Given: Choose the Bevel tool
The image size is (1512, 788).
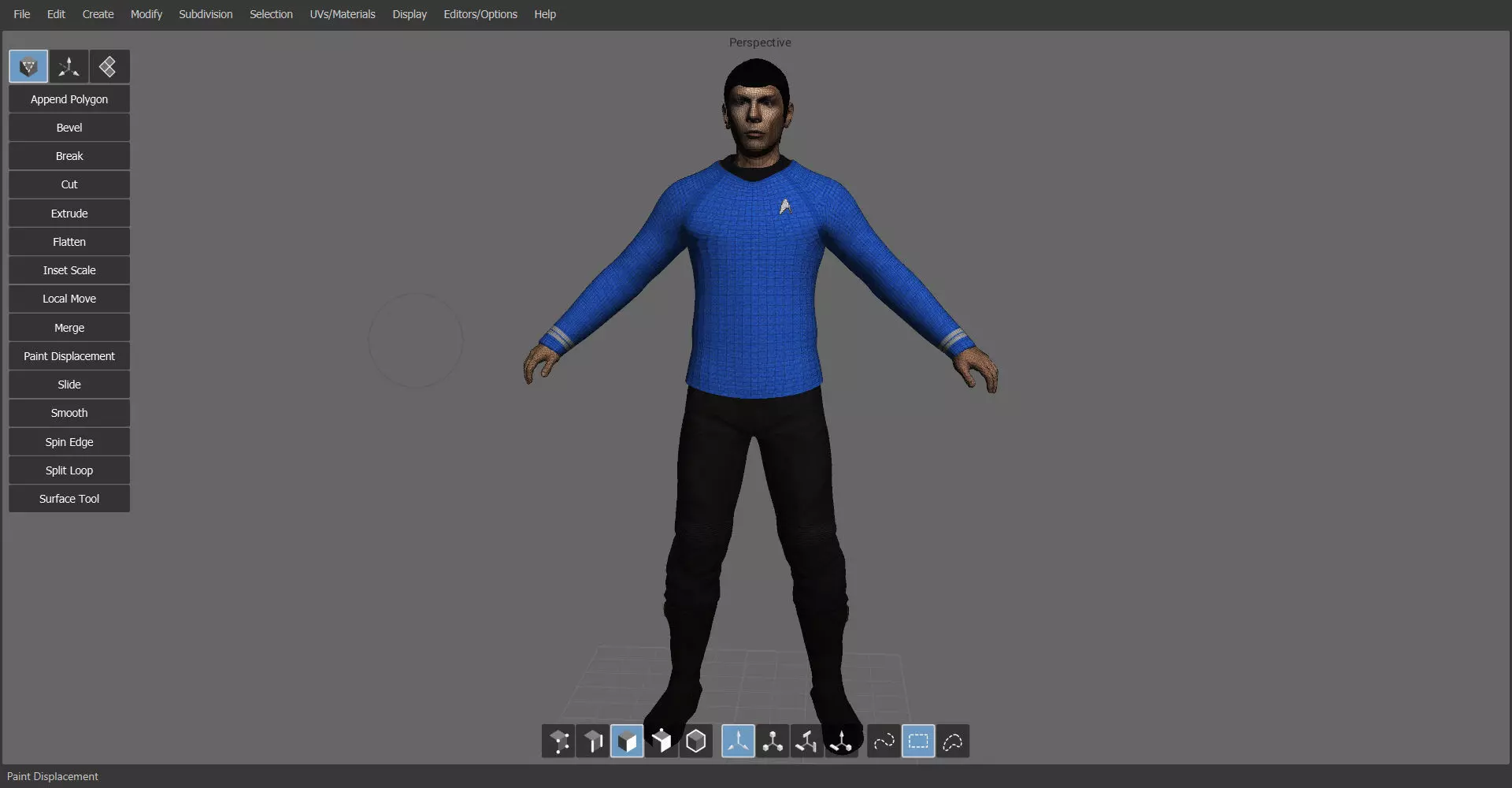Looking at the screenshot, I should 69,128.
